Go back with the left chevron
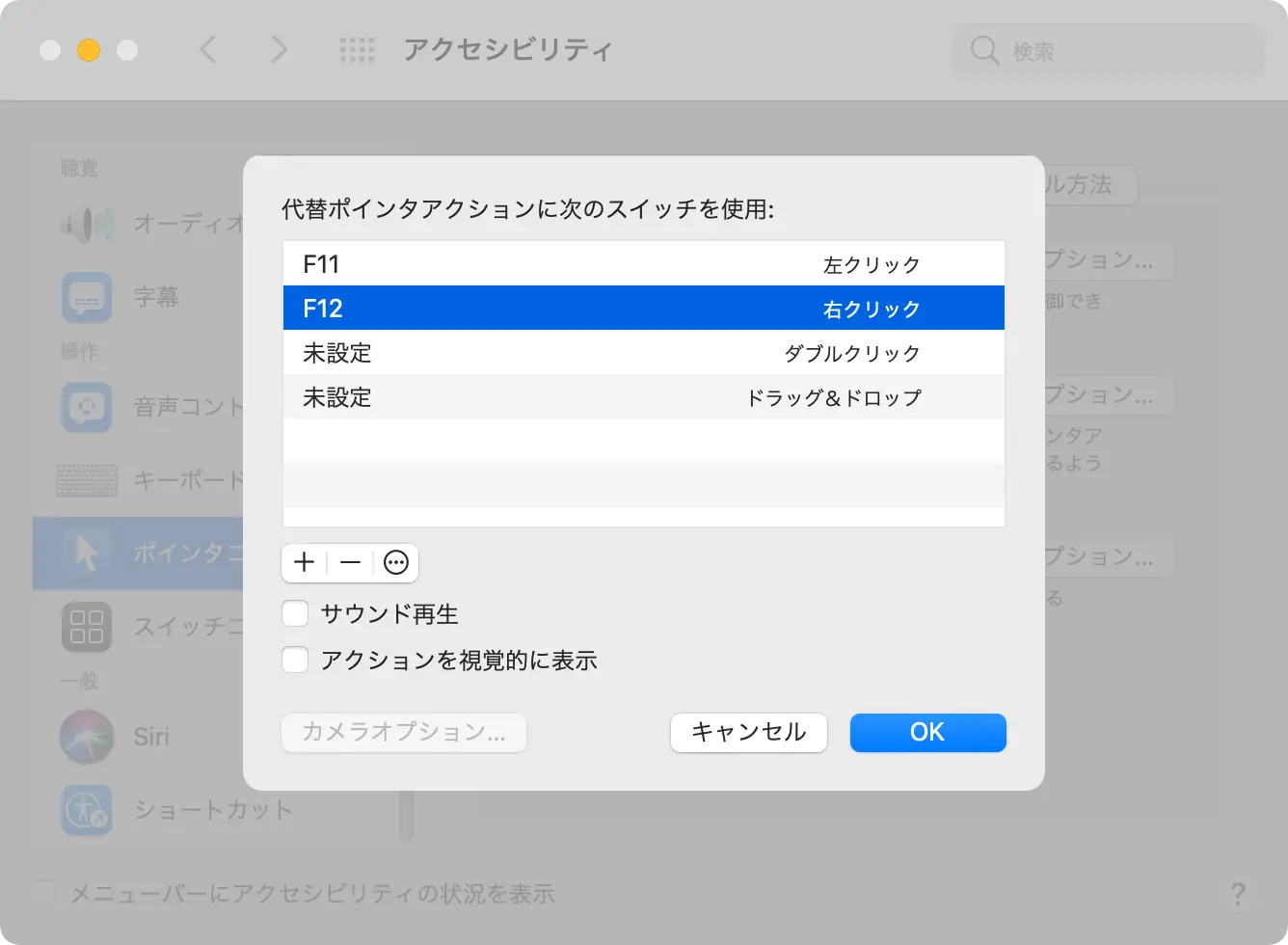The width and height of the screenshot is (1288, 945). click(x=208, y=50)
